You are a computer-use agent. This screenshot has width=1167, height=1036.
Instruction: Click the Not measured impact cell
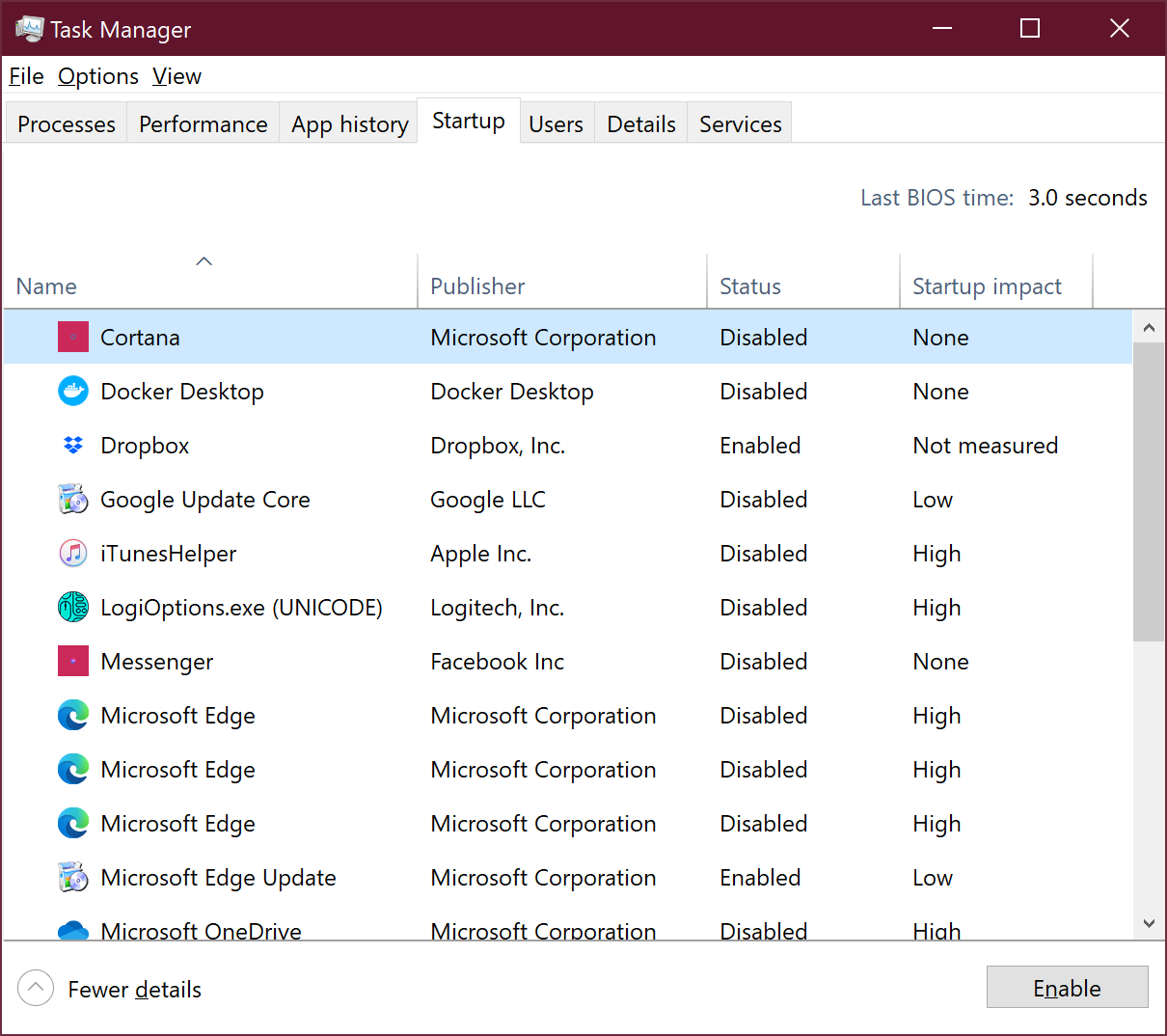[x=986, y=446]
